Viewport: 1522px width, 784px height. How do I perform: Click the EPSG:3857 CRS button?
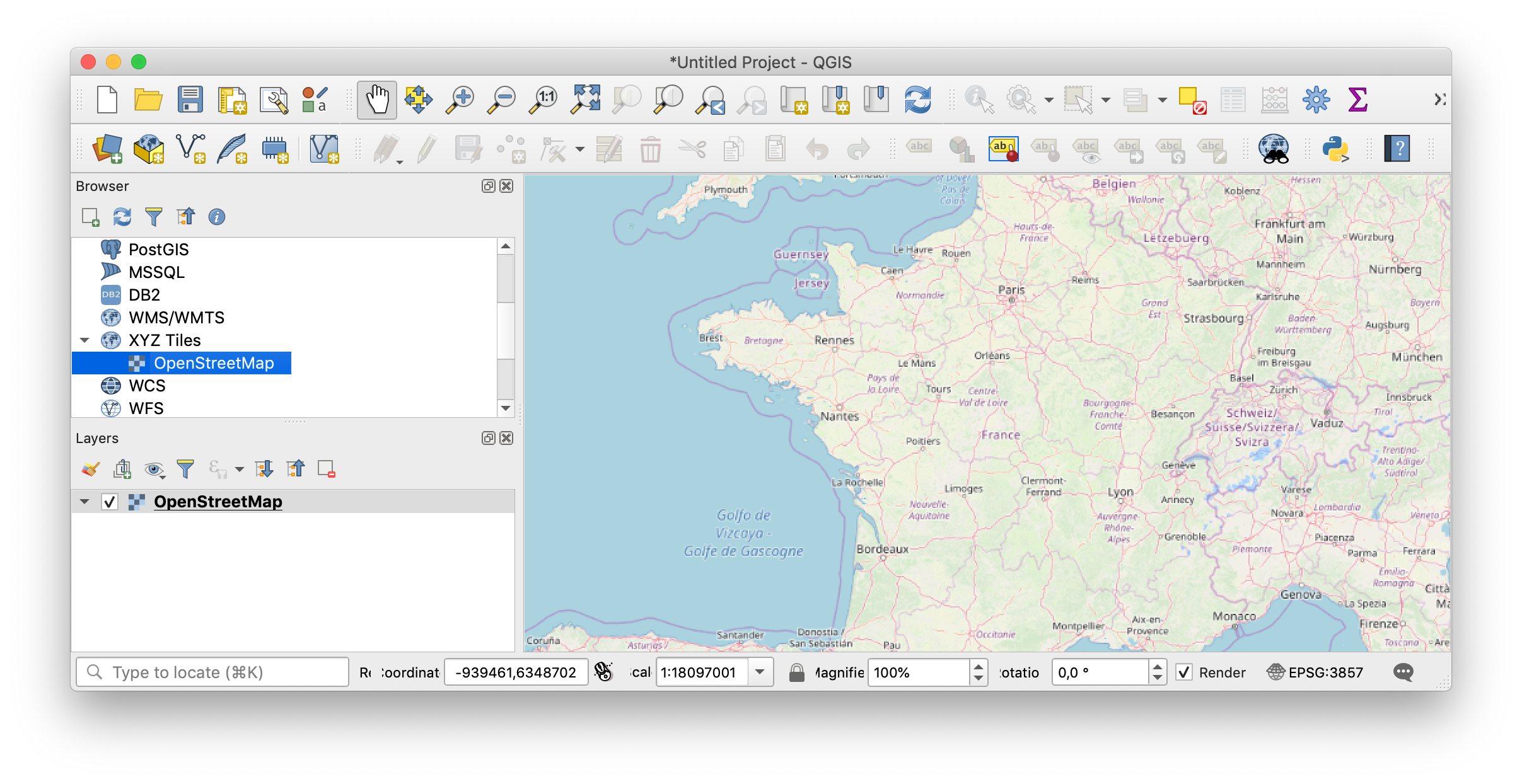pyautogui.click(x=1315, y=672)
